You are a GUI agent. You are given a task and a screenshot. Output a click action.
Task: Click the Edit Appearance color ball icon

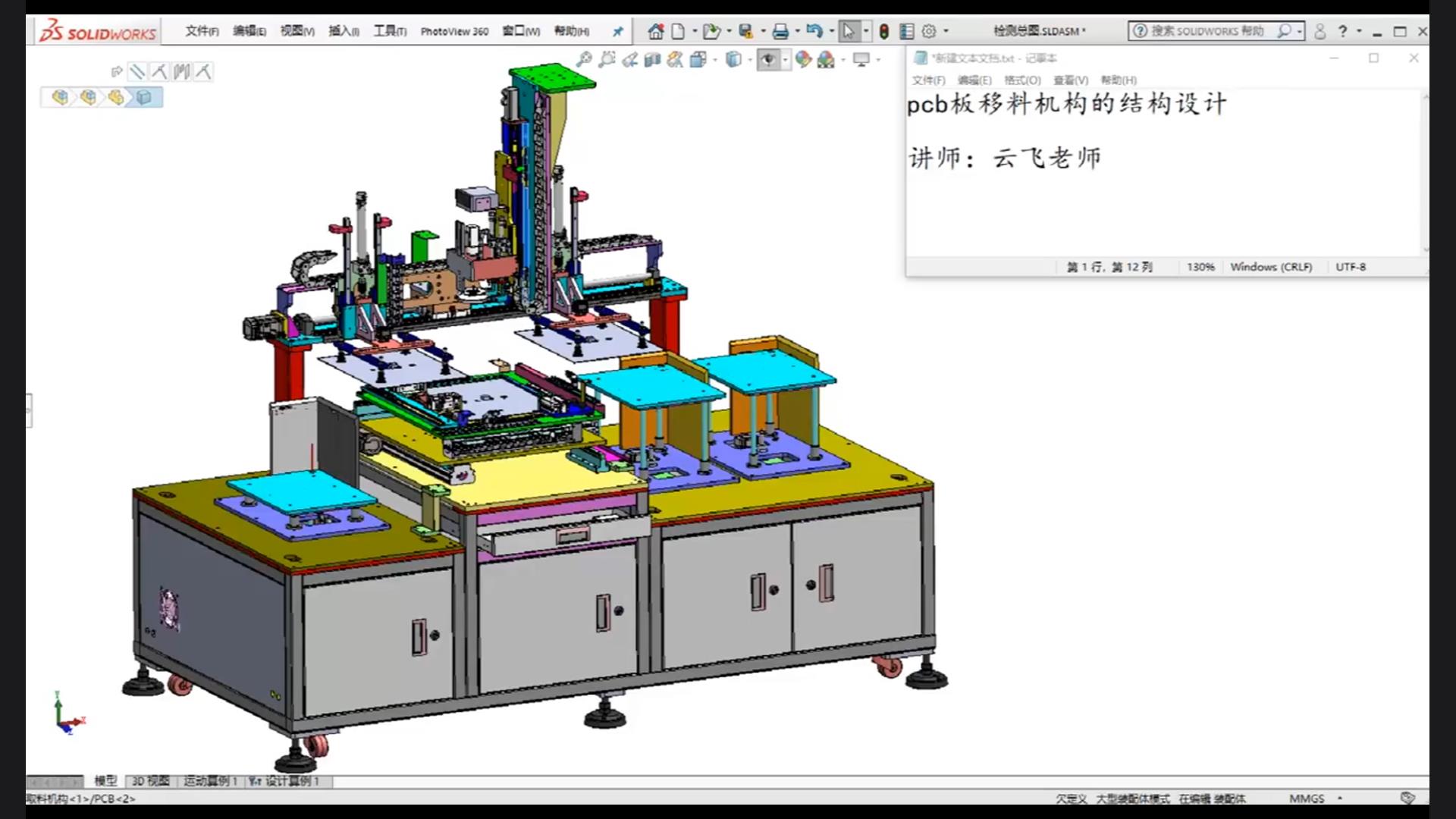pos(803,59)
